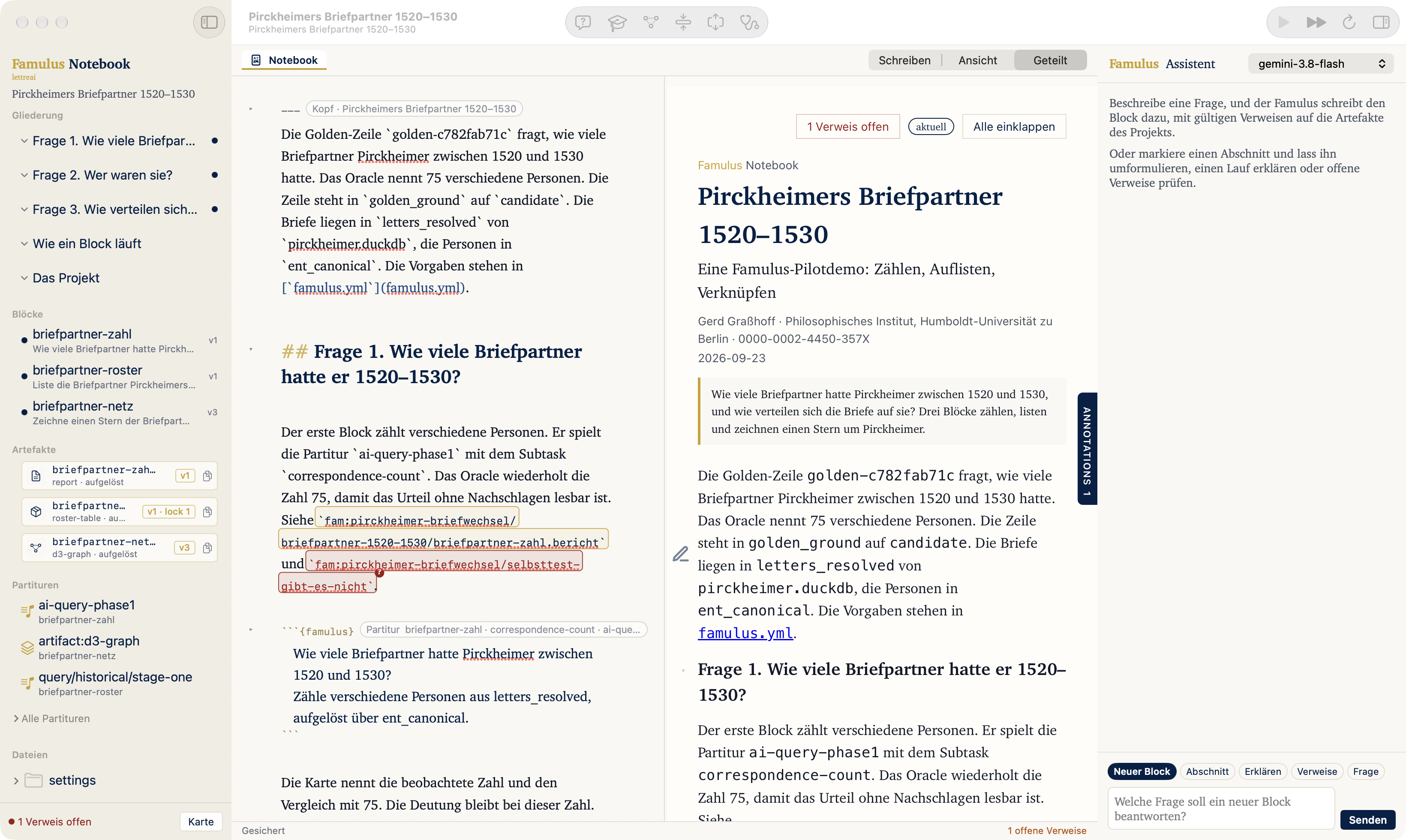This screenshot has height=840, width=1406.
Task: Send the assistant question with Senden
Action: coord(1367,820)
